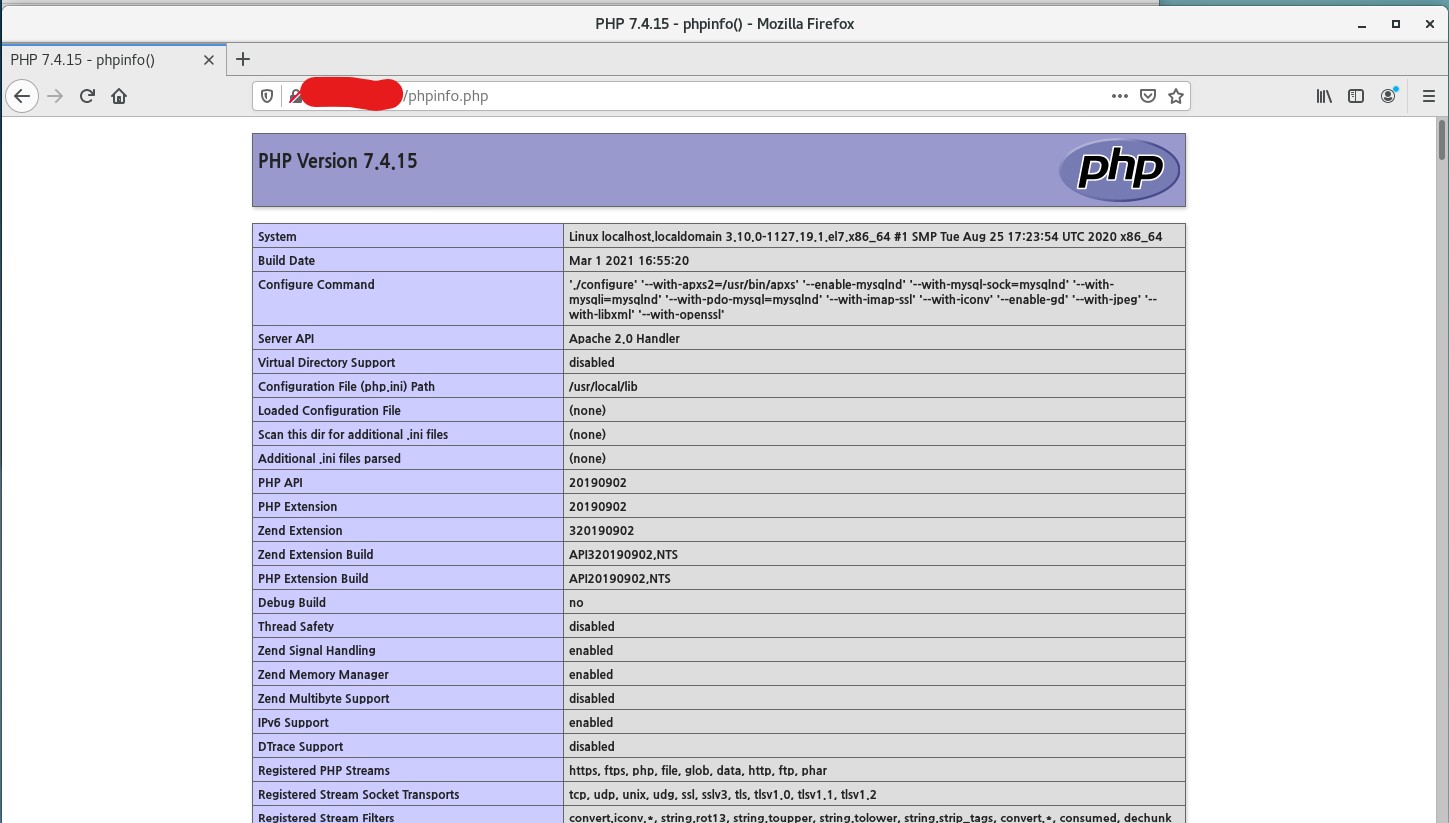Click the Thread Safety label
The image size is (1449, 823).
pyautogui.click(x=296, y=627)
